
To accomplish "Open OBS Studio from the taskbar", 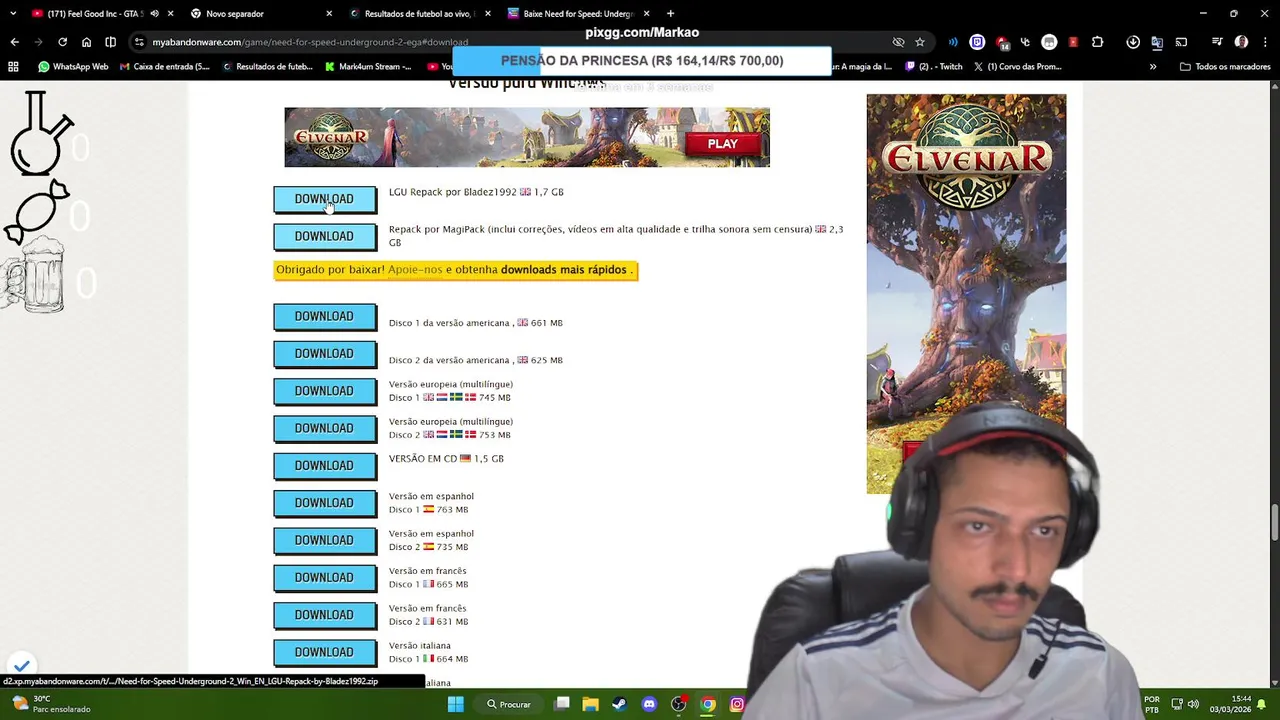I will [678, 704].
